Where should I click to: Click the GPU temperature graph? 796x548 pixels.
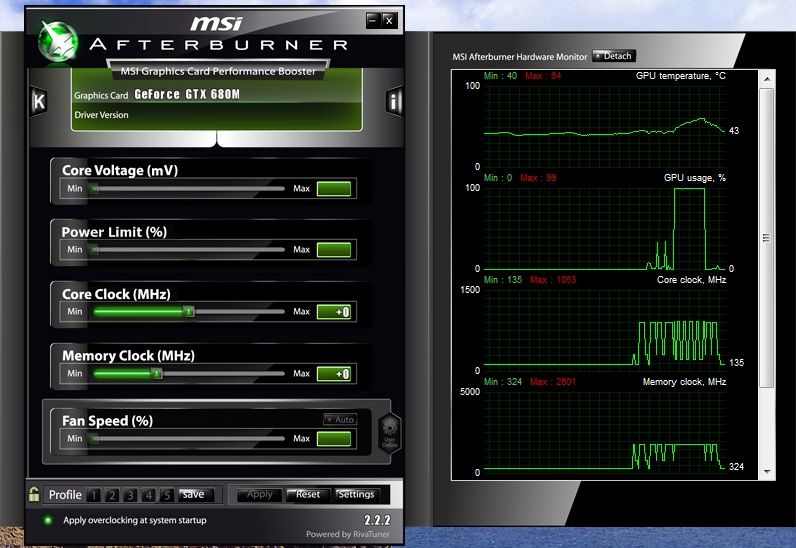tap(605, 126)
